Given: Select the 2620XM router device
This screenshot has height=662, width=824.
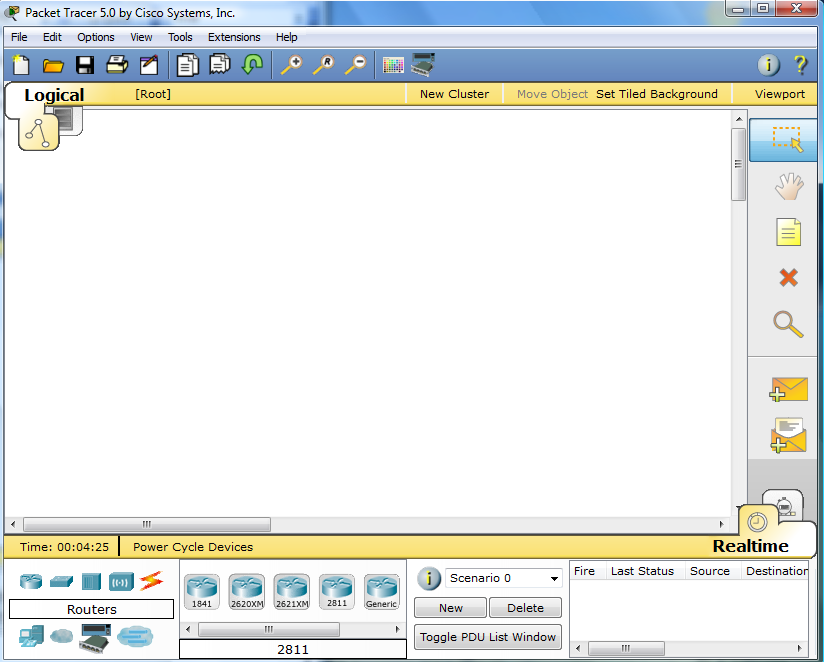Looking at the screenshot, I should pos(247,592).
